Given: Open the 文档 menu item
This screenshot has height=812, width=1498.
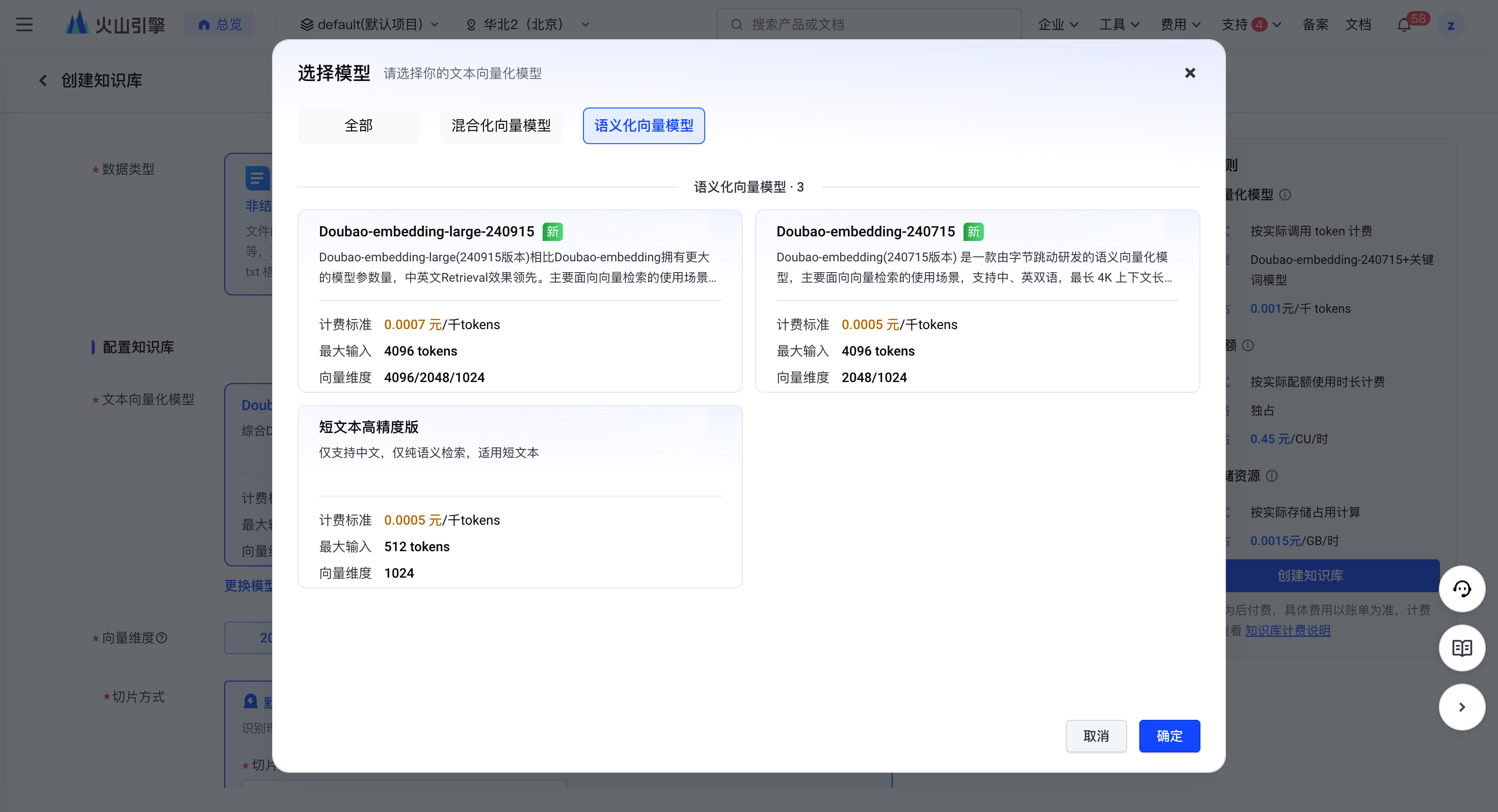Looking at the screenshot, I should click(1358, 24).
